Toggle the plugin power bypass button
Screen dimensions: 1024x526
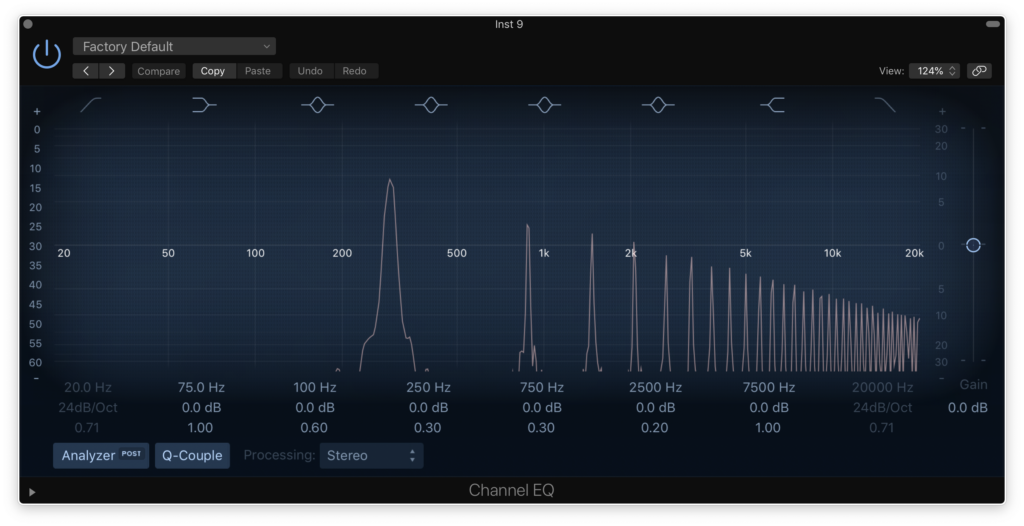[47, 54]
